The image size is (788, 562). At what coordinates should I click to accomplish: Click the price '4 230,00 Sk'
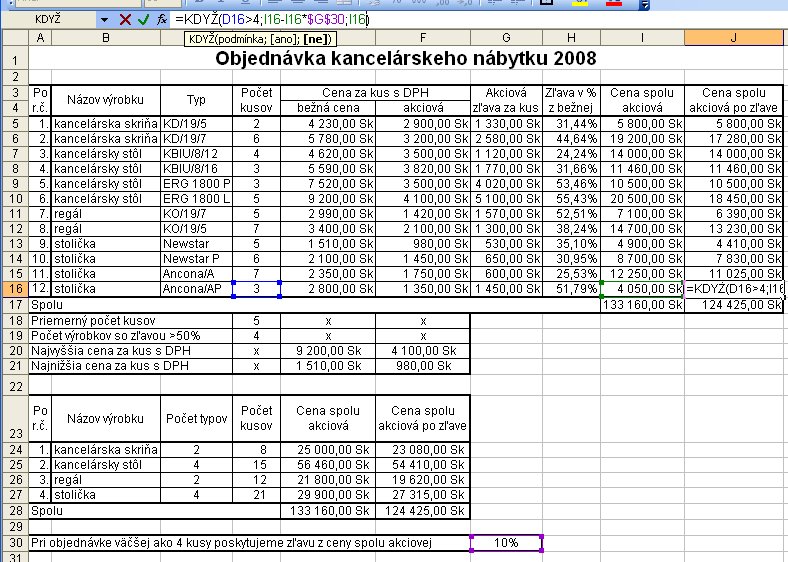pos(328,124)
